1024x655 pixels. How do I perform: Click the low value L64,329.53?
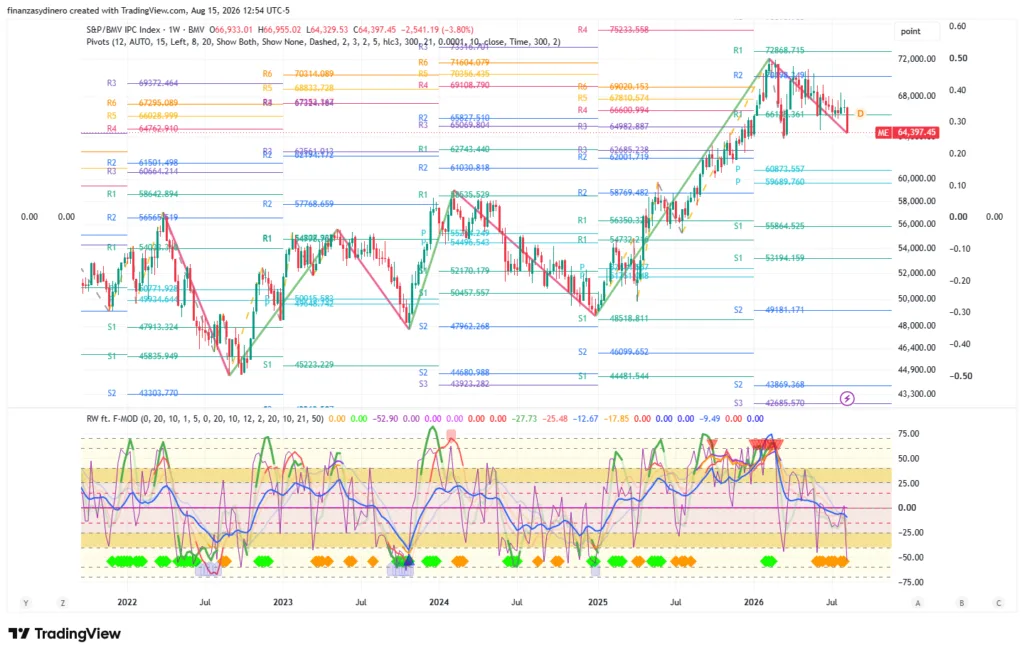[x=327, y=29]
